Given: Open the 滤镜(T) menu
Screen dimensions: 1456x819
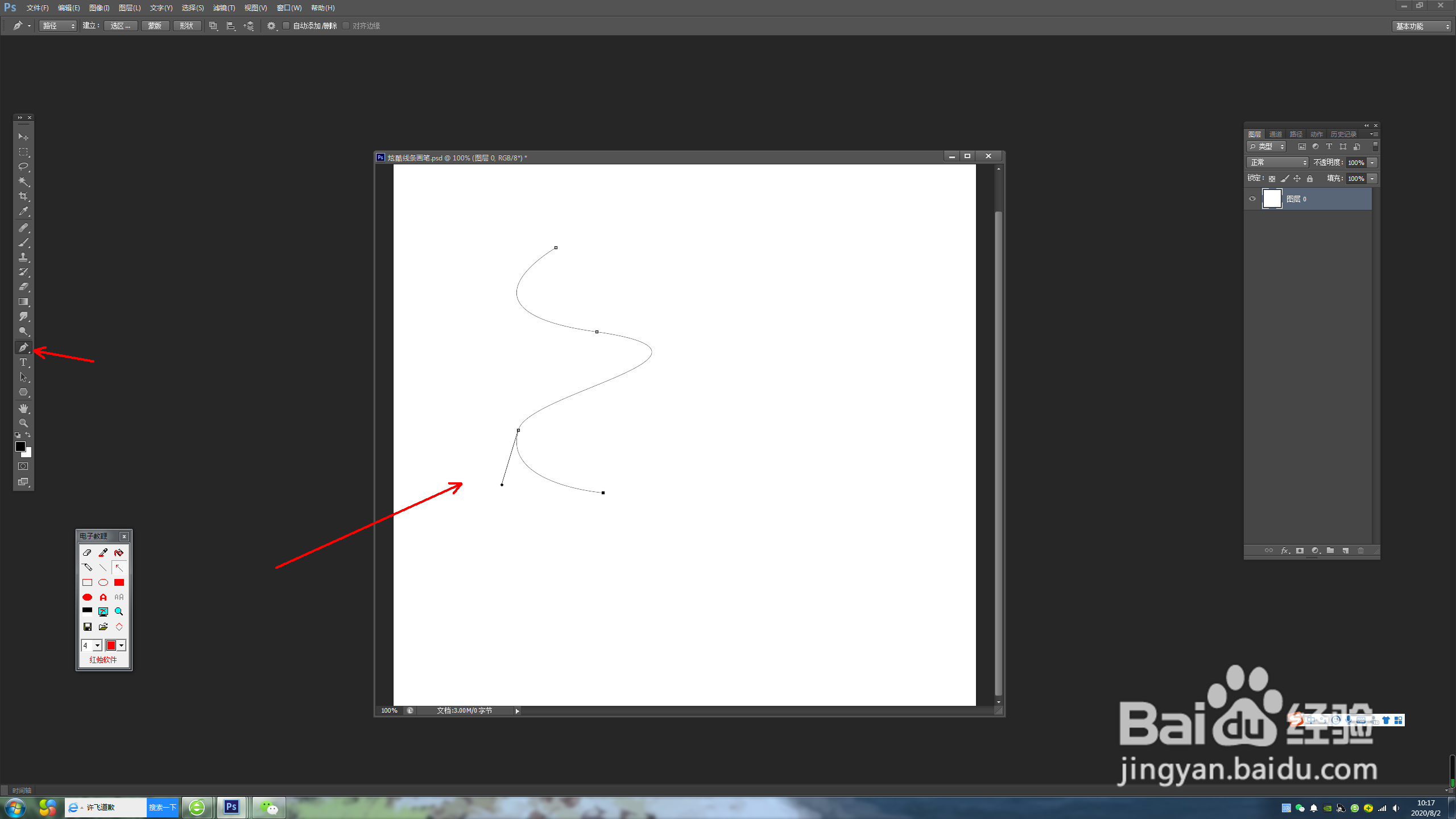Looking at the screenshot, I should coord(224,8).
